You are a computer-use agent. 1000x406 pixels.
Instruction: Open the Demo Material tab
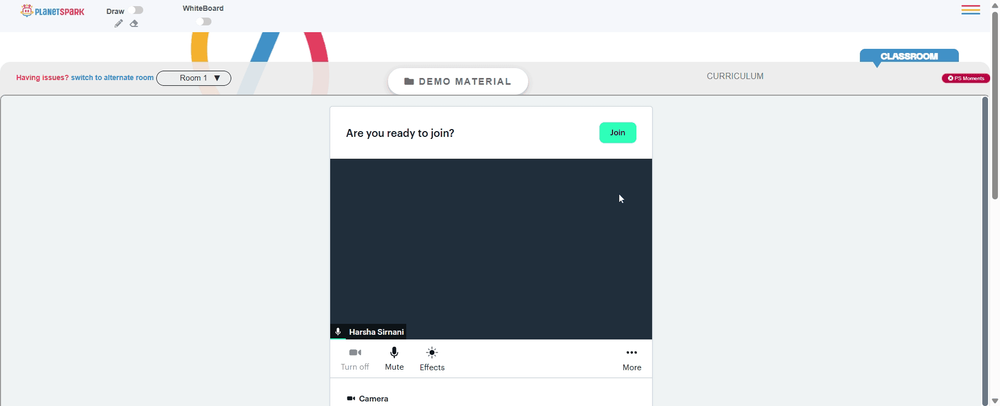click(x=458, y=82)
